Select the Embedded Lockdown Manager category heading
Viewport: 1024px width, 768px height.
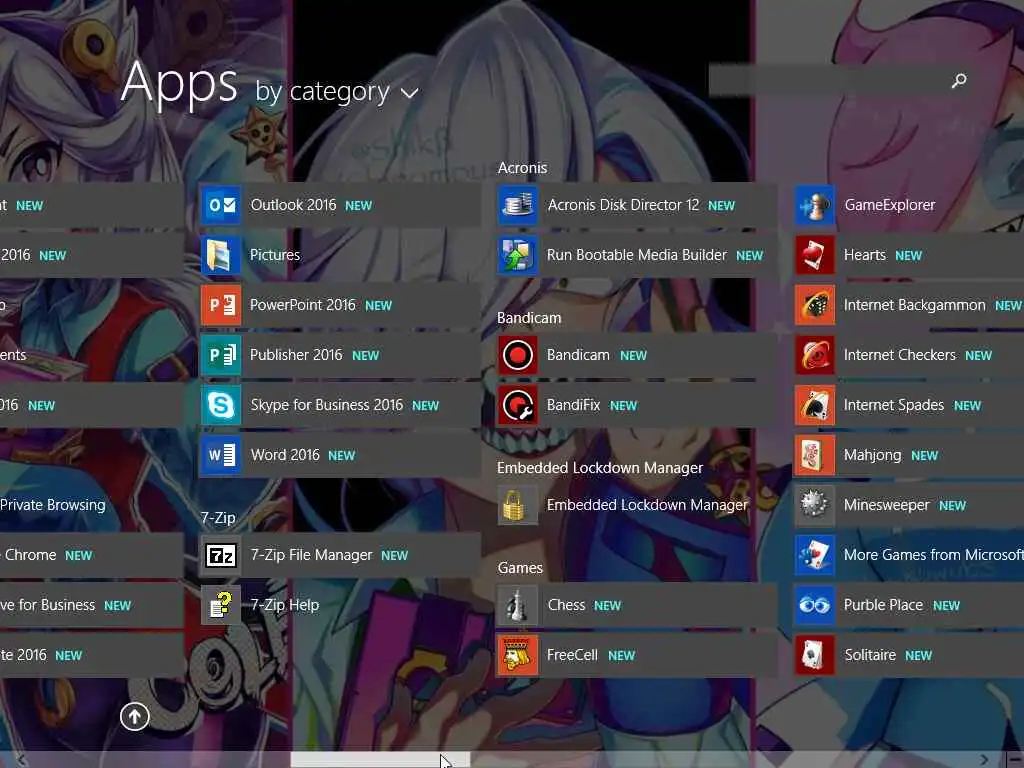(600, 468)
